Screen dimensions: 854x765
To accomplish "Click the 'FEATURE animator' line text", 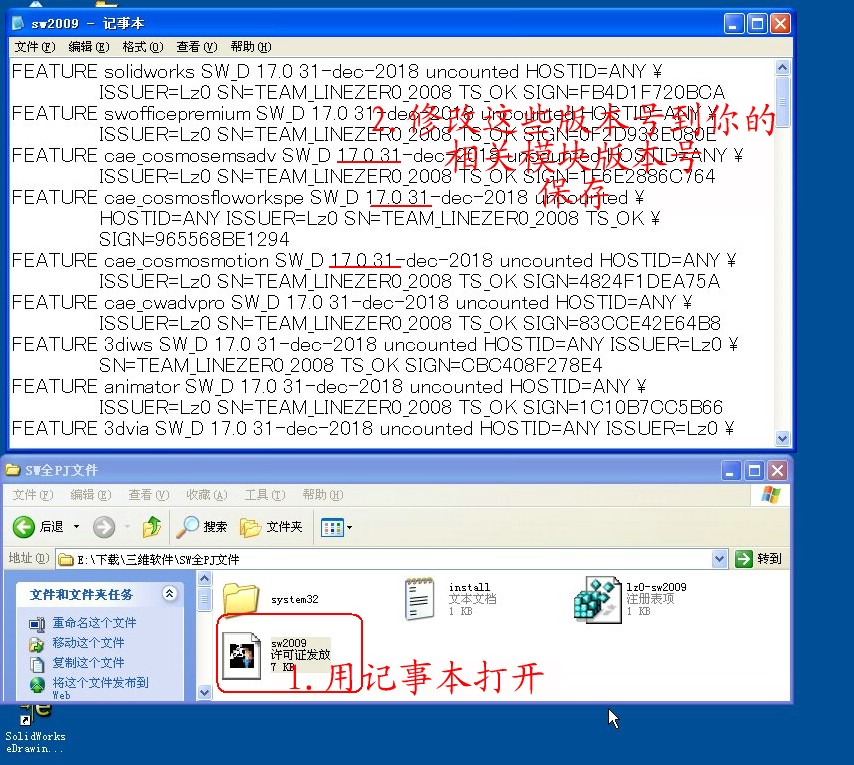I will [328, 387].
